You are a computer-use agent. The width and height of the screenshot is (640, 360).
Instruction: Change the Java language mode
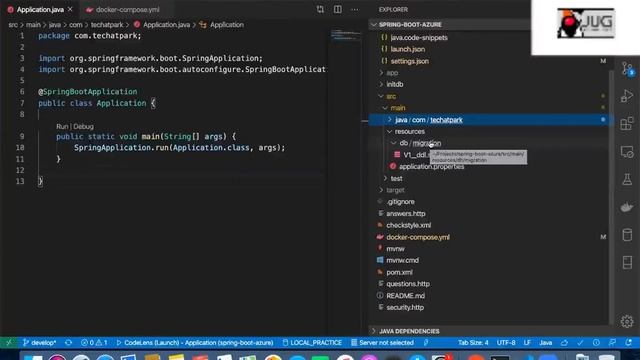(x=546, y=342)
